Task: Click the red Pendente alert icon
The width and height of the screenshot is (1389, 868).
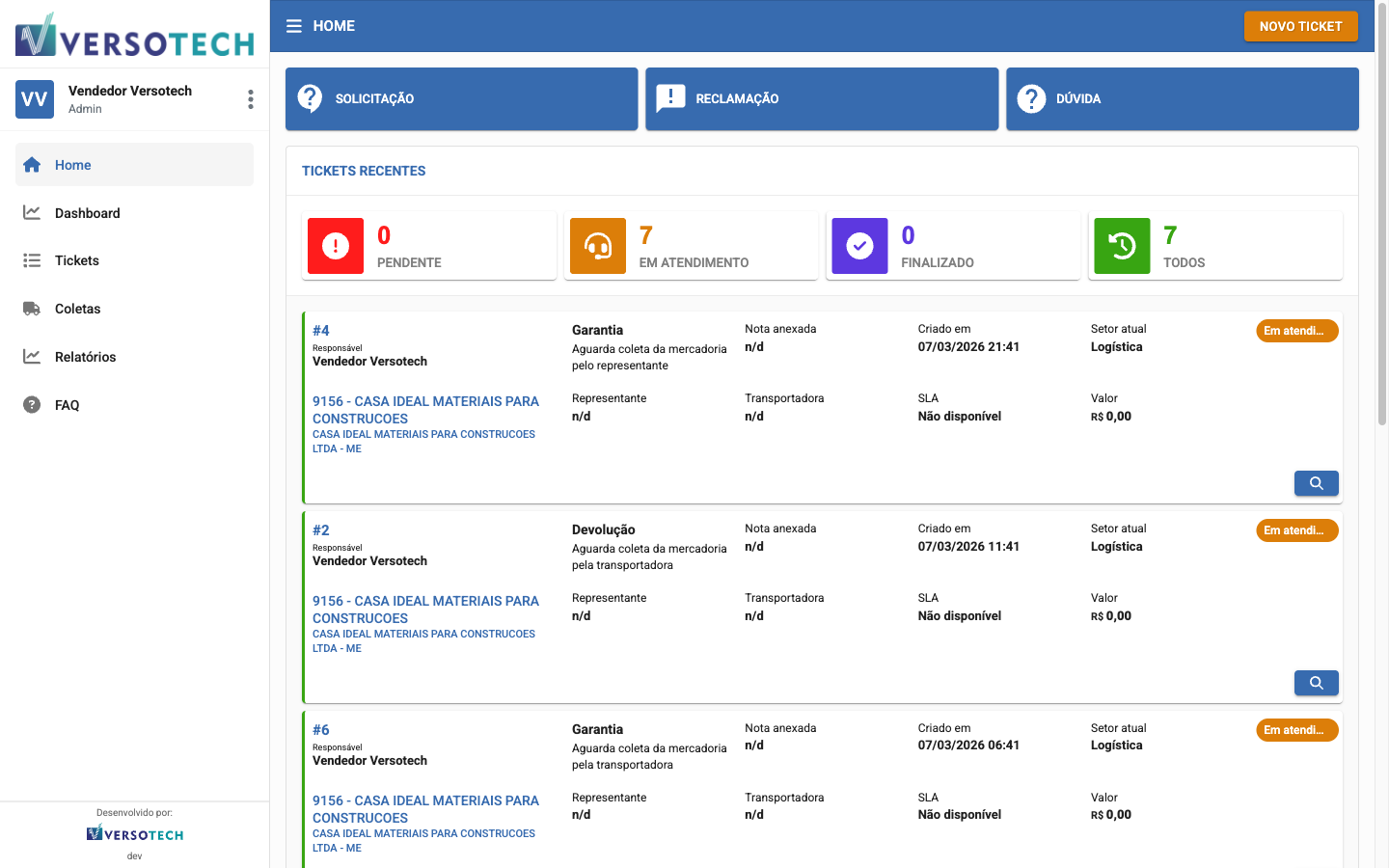Action: click(335, 246)
